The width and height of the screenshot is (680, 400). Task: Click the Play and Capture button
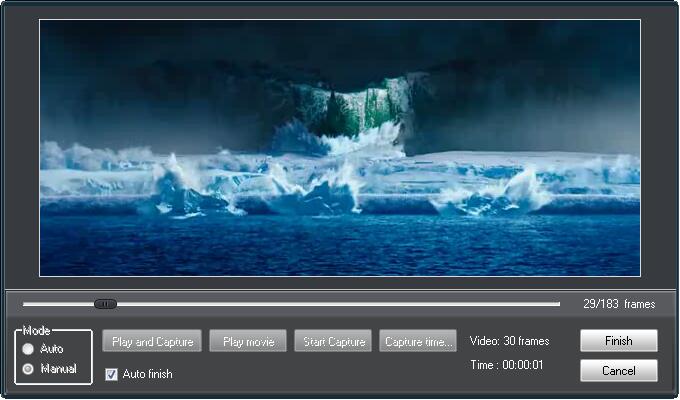point(152,341)
